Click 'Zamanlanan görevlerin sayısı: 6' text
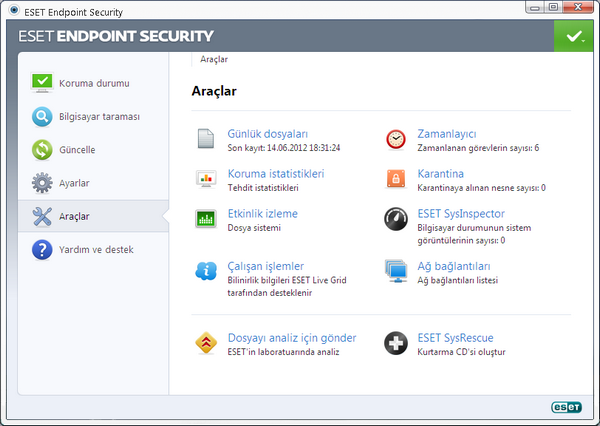600x426 pixels. 478,148
